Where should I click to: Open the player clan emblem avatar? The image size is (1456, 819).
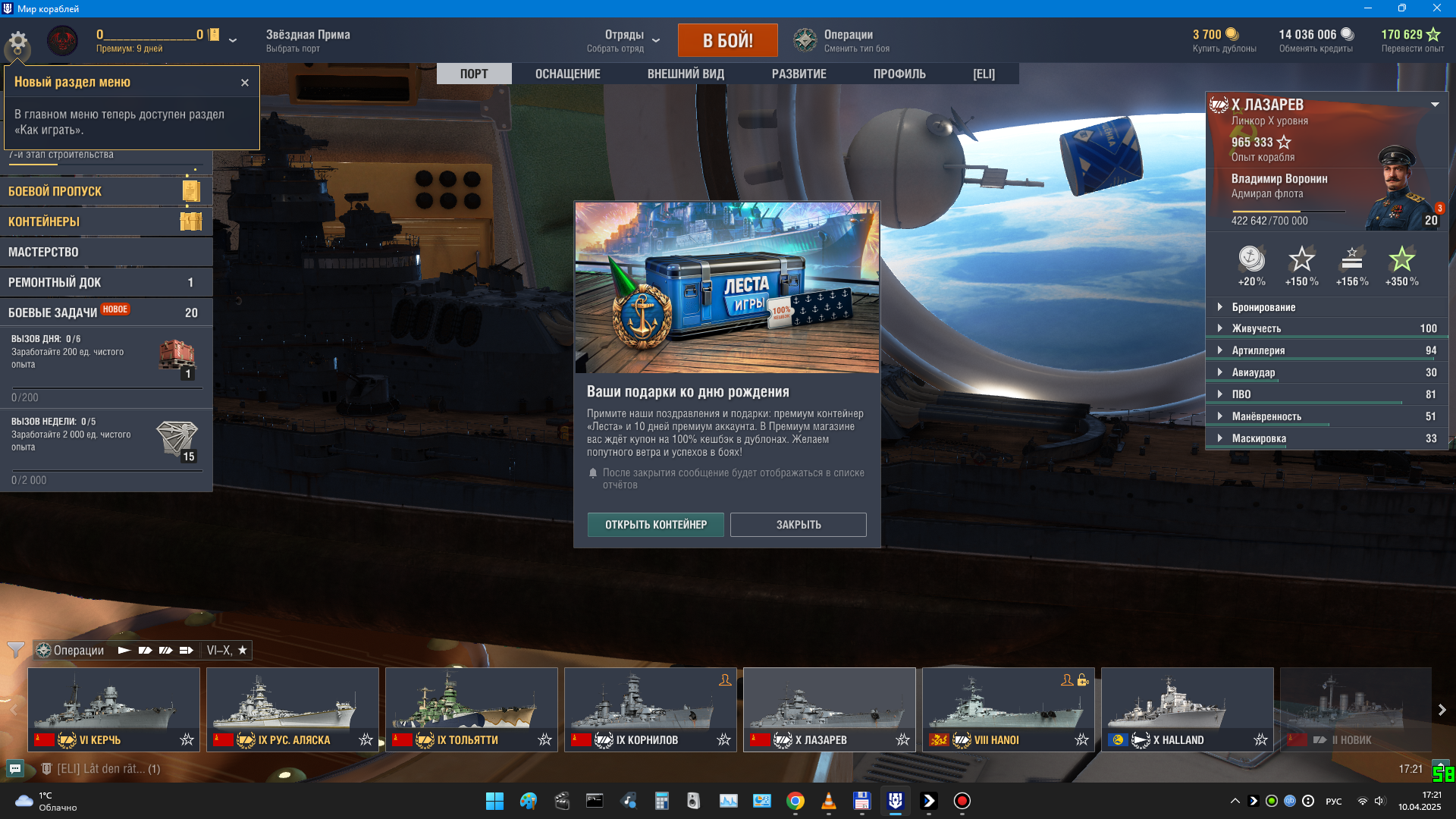62,41
